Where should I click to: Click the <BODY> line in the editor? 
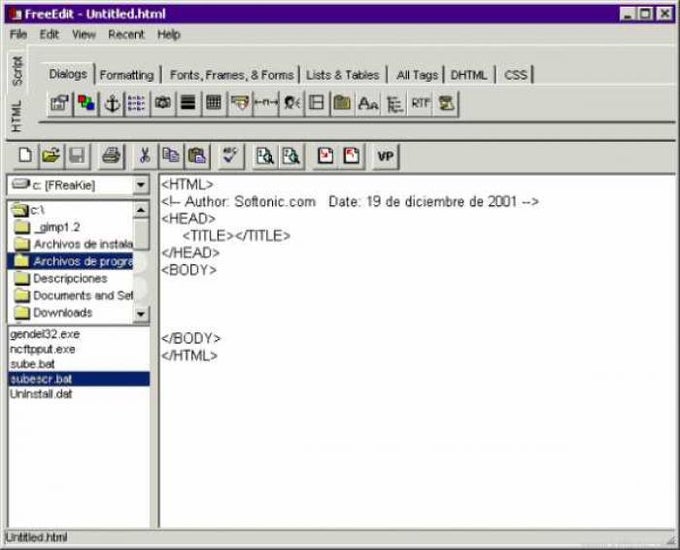(189, 270)
